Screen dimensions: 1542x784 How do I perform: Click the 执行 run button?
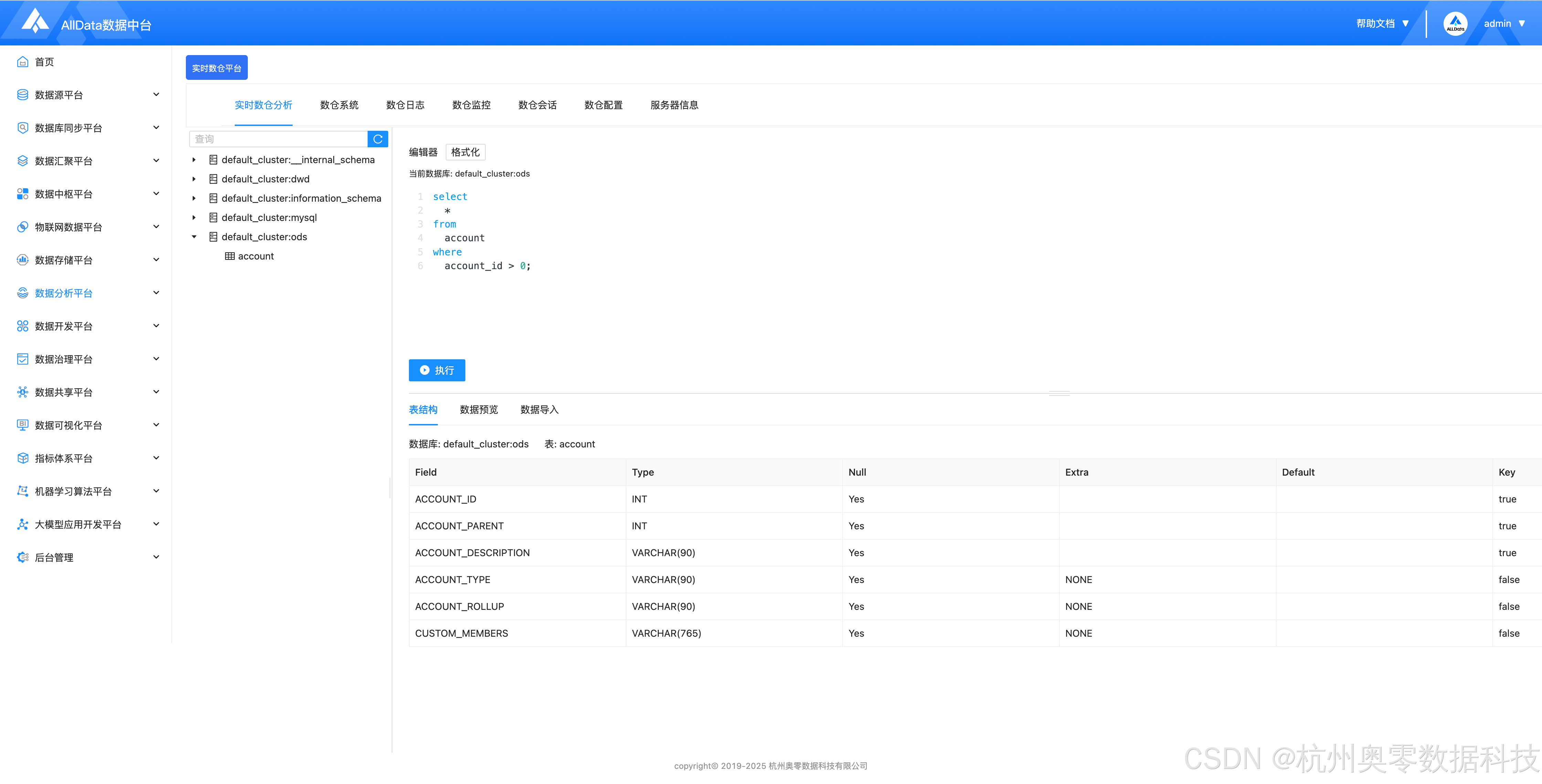[436, 370]
